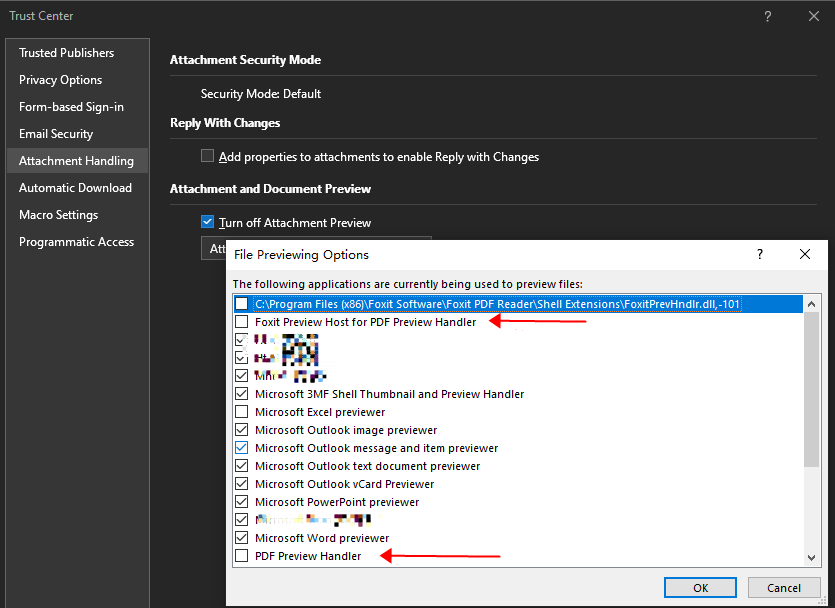
Task: Select Programmatic Access in sidebar
Action: click(76, 242)
